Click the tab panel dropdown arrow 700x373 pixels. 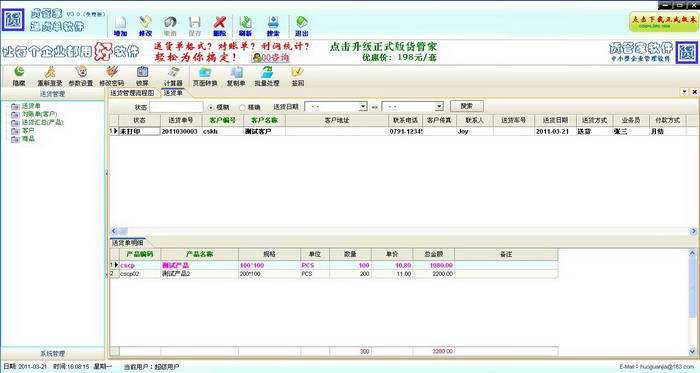click(x=684, y=91)
